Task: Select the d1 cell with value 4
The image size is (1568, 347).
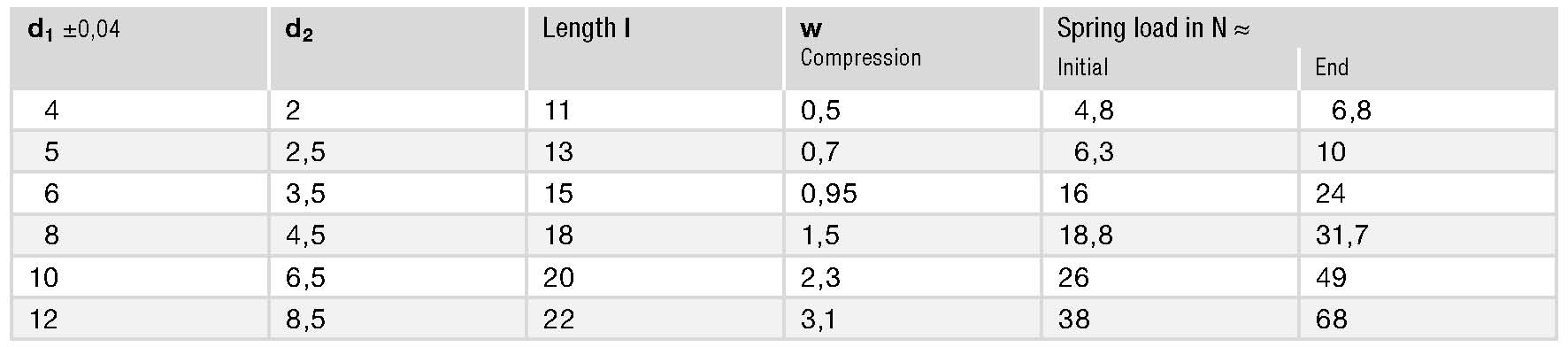Action: (51, 111)
